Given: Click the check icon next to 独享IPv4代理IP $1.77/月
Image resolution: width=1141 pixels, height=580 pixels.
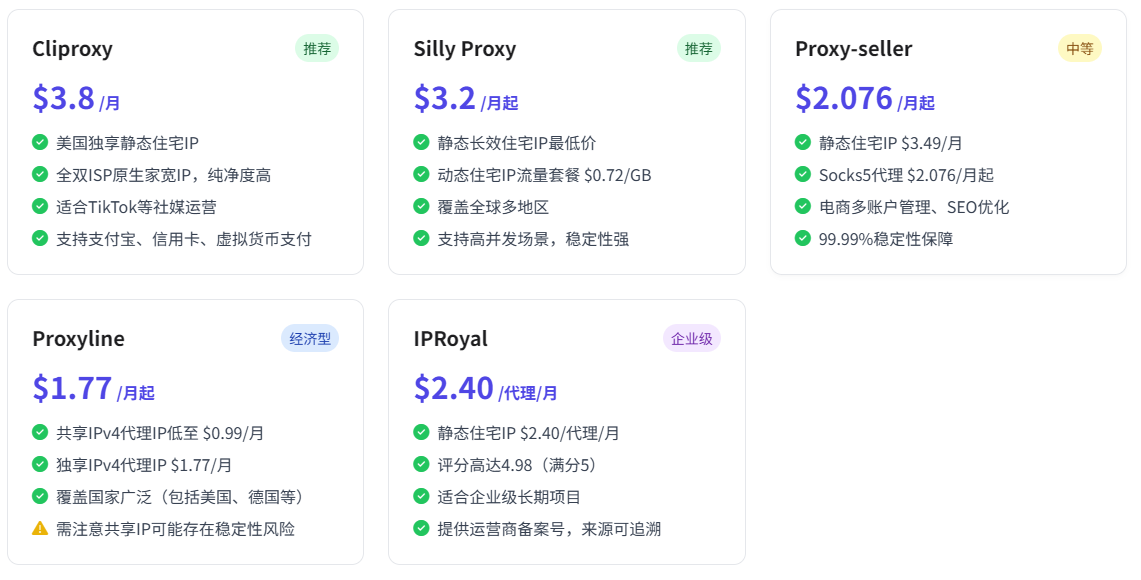Looking at the screenshot, I should pos(40,464).
